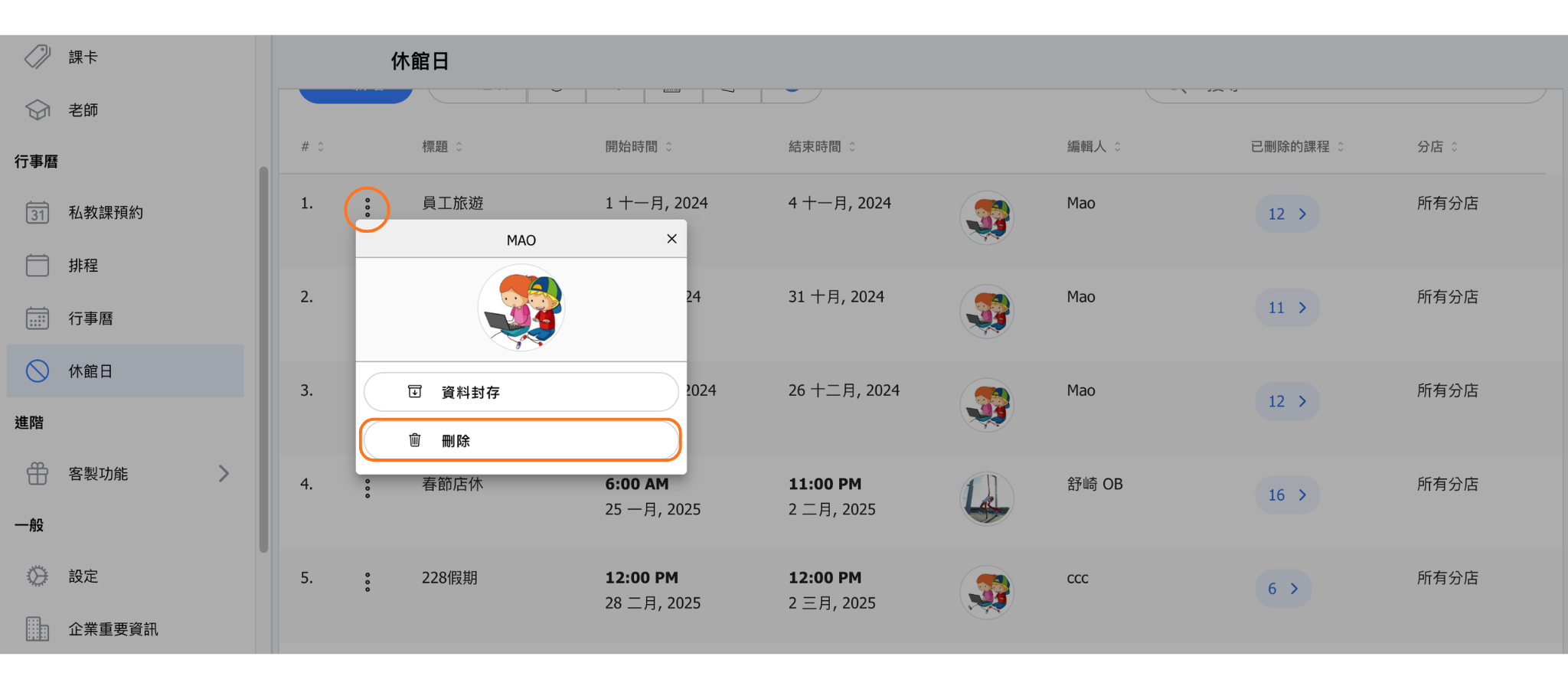1568x689 pixels.
Task: Select 休館日 in sidebar navigation
Action: [126, 371]
